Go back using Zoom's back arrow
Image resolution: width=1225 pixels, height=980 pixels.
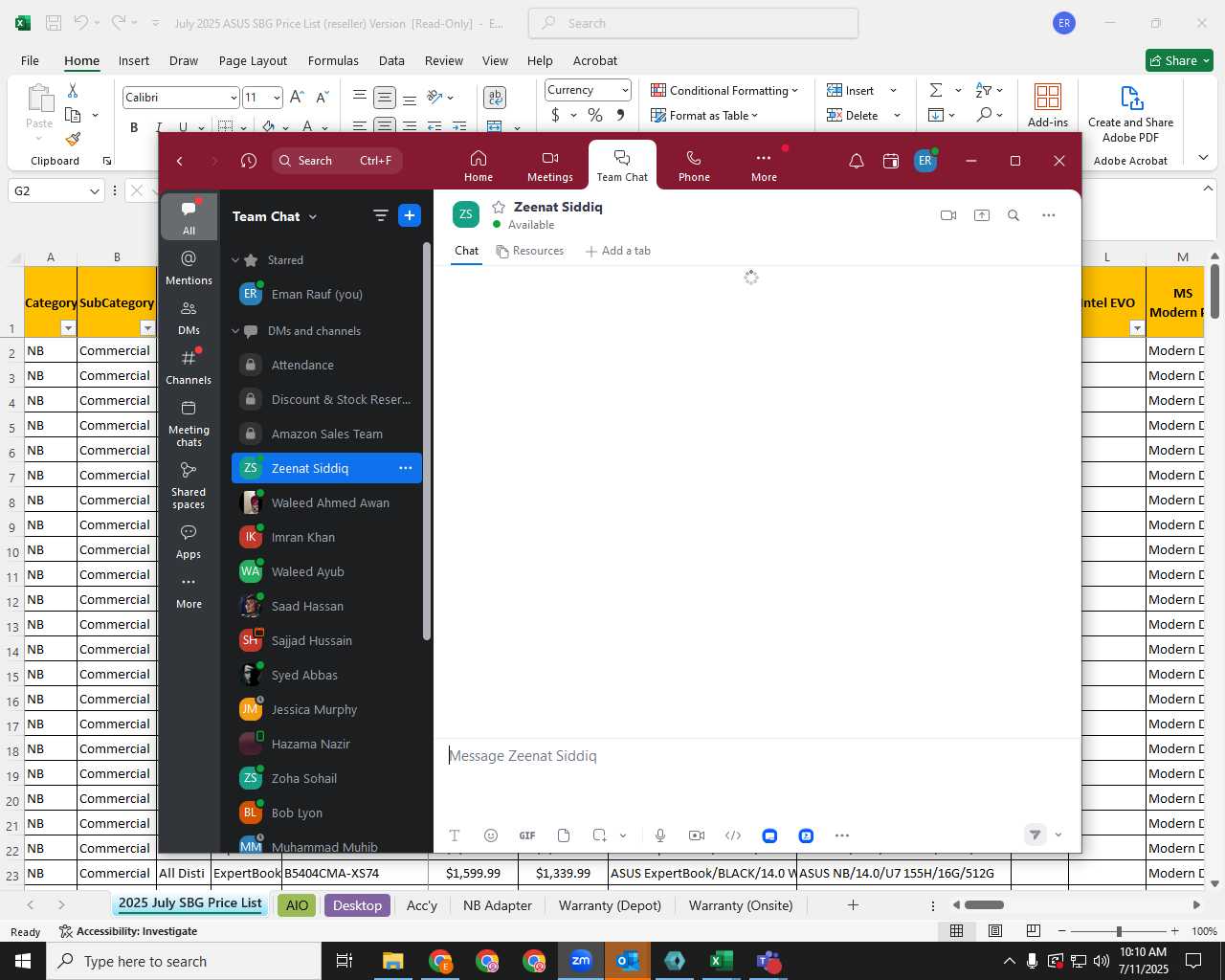tap(180, 161)
